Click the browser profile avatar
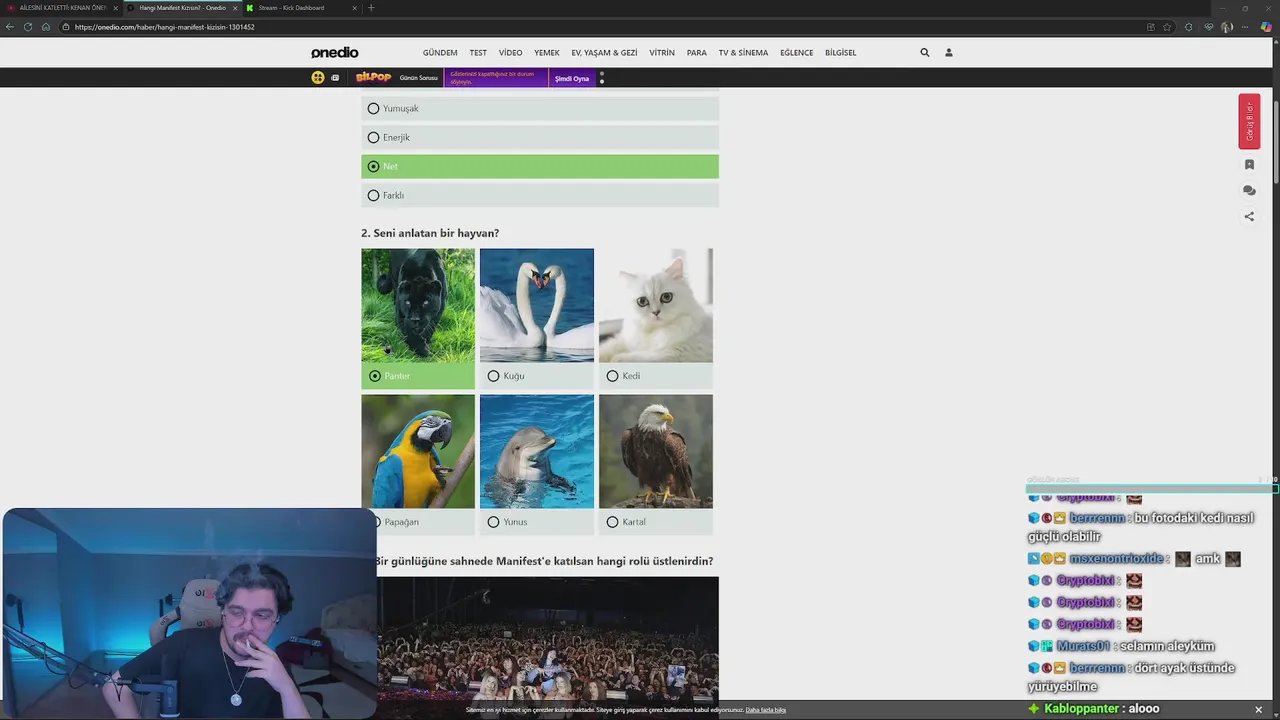The height and width of the screenshot is (720, 1280). [x=1227, y=27]
